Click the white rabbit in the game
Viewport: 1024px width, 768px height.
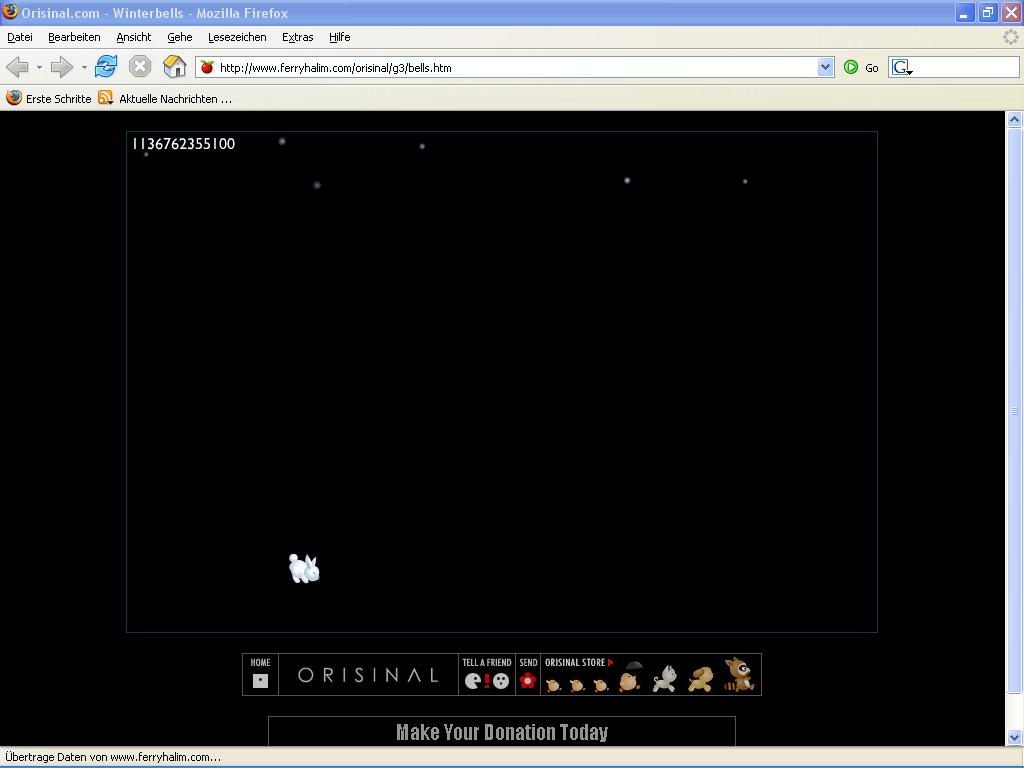(304, 568)
